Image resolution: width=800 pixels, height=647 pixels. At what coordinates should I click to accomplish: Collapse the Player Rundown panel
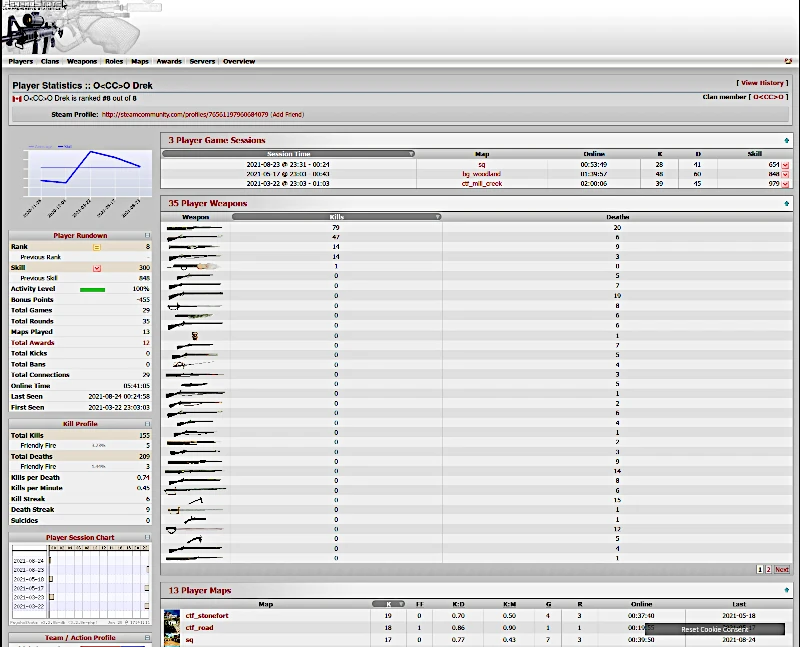[x=148, y=236]
